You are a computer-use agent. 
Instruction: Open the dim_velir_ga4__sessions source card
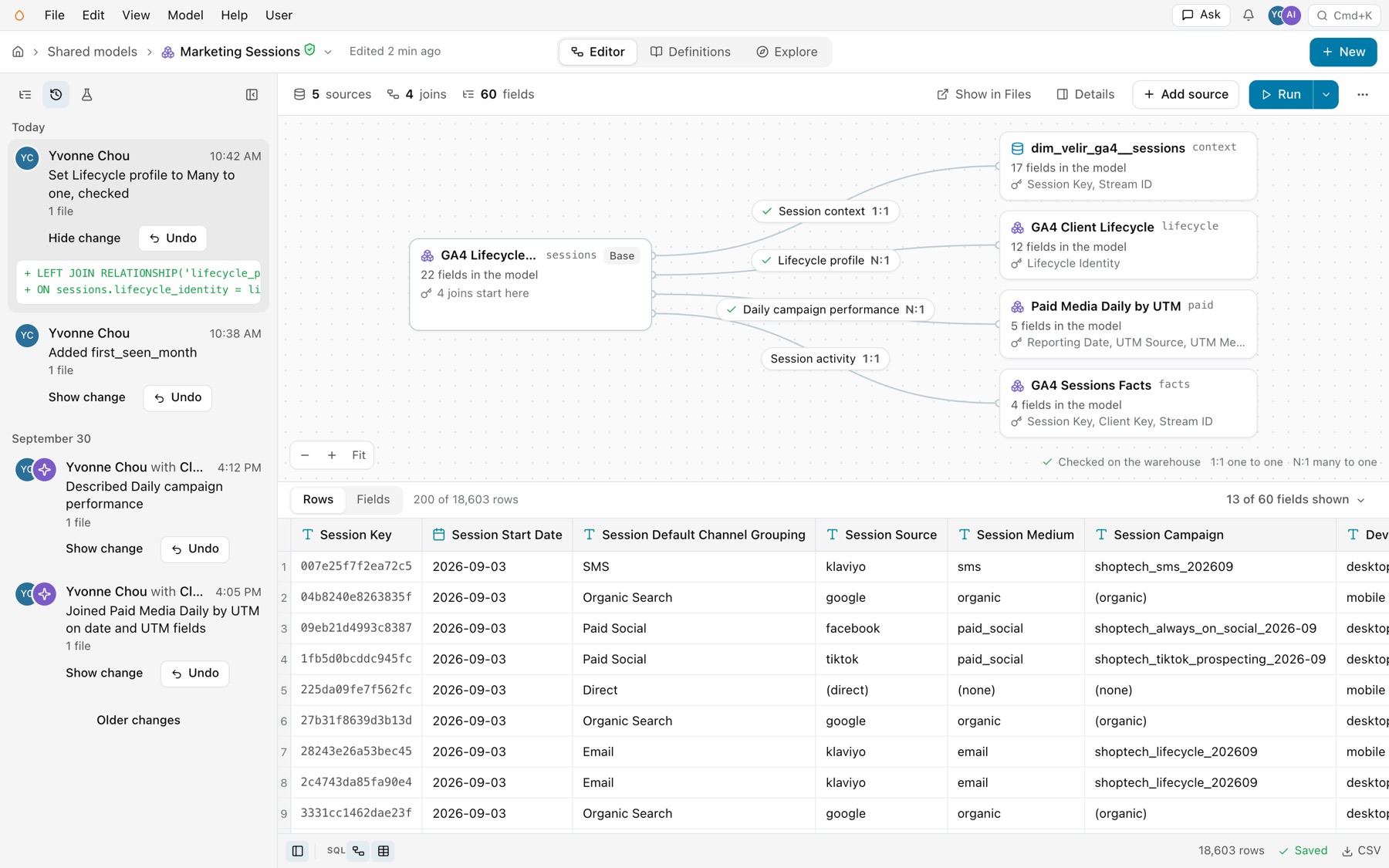1127,166
